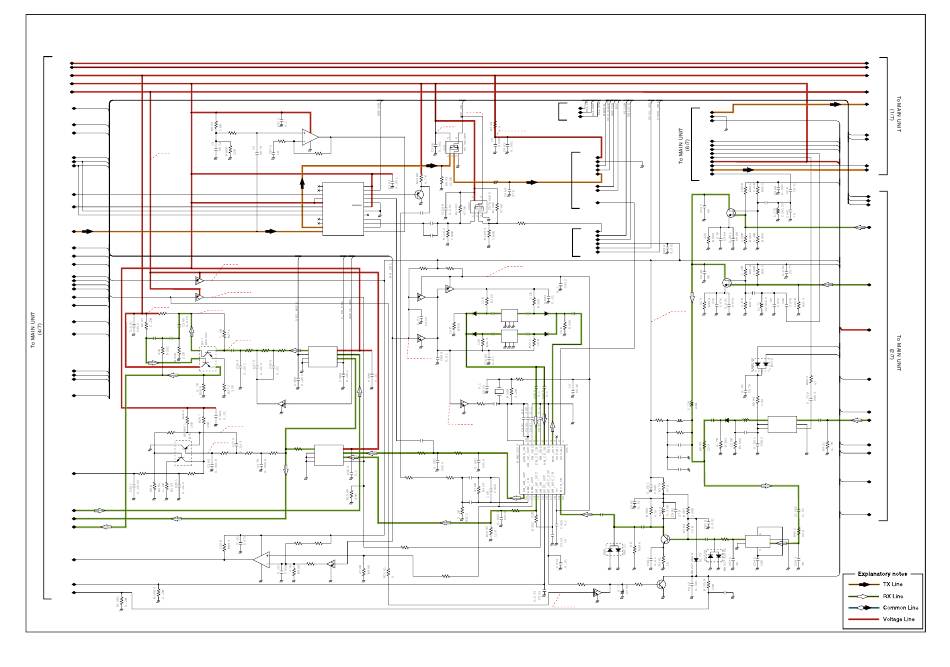The height and width of the screenshot is (667, 950).
Task: Select the "Common Line" legend label
Action: [x=900, y=608]
